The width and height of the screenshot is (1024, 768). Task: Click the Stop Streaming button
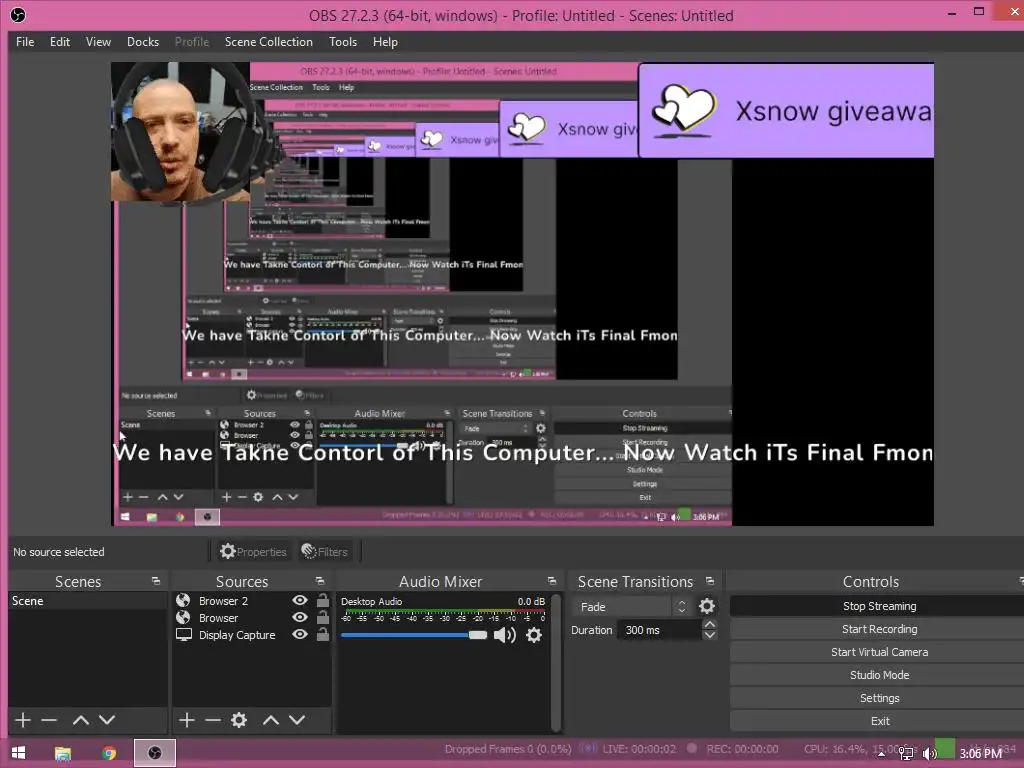[x=879, y=606]
